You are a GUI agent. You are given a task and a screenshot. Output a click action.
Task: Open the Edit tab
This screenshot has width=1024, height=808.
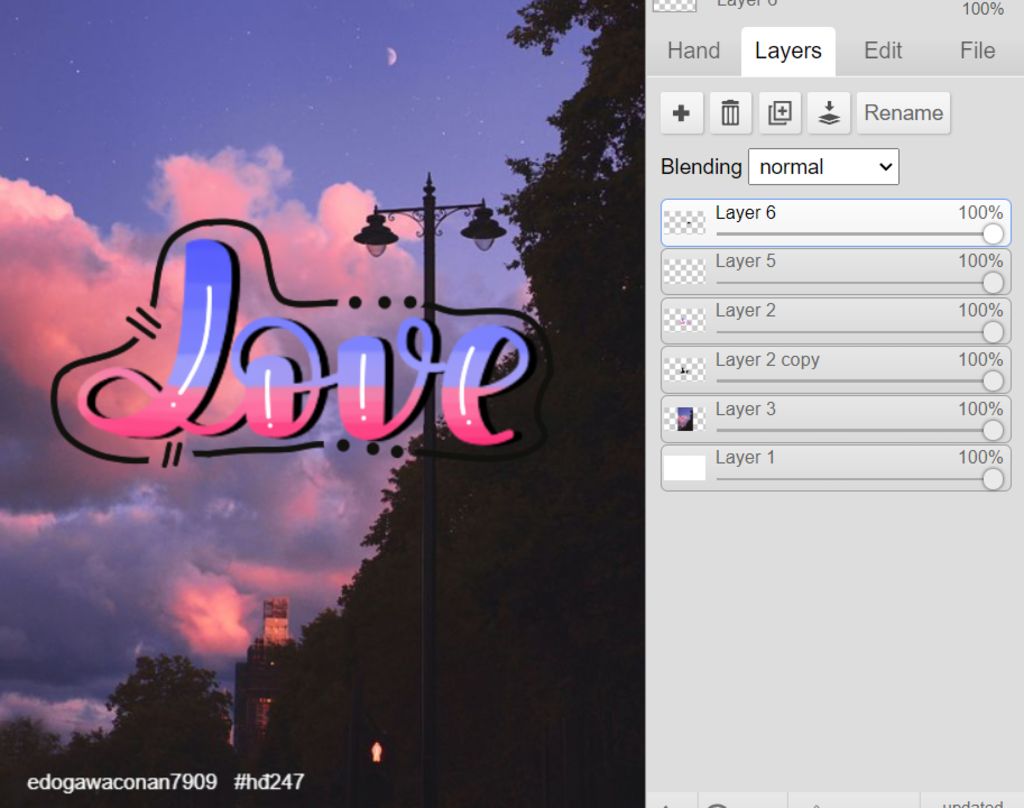tap(883, 51)
